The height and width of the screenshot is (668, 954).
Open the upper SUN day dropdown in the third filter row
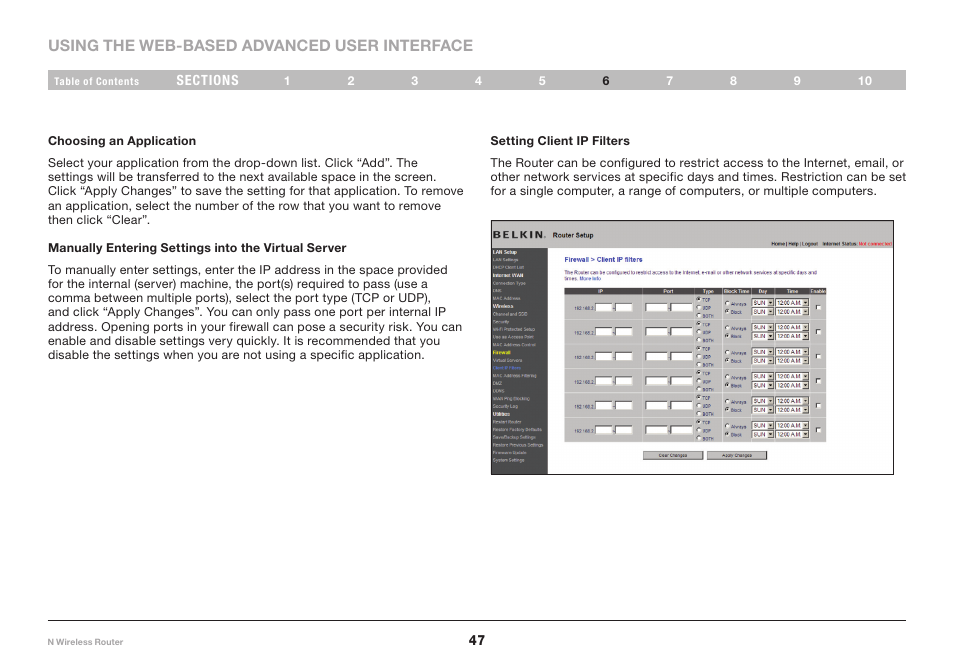pyautogui.click(x=763, y=352)
